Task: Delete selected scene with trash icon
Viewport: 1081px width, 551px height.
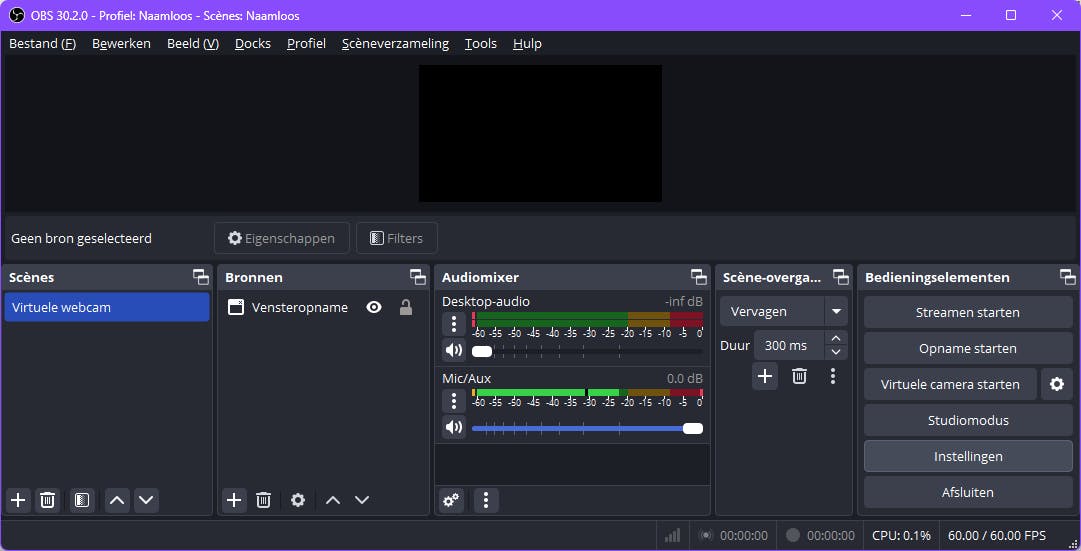Action: (x=48, y=500)
